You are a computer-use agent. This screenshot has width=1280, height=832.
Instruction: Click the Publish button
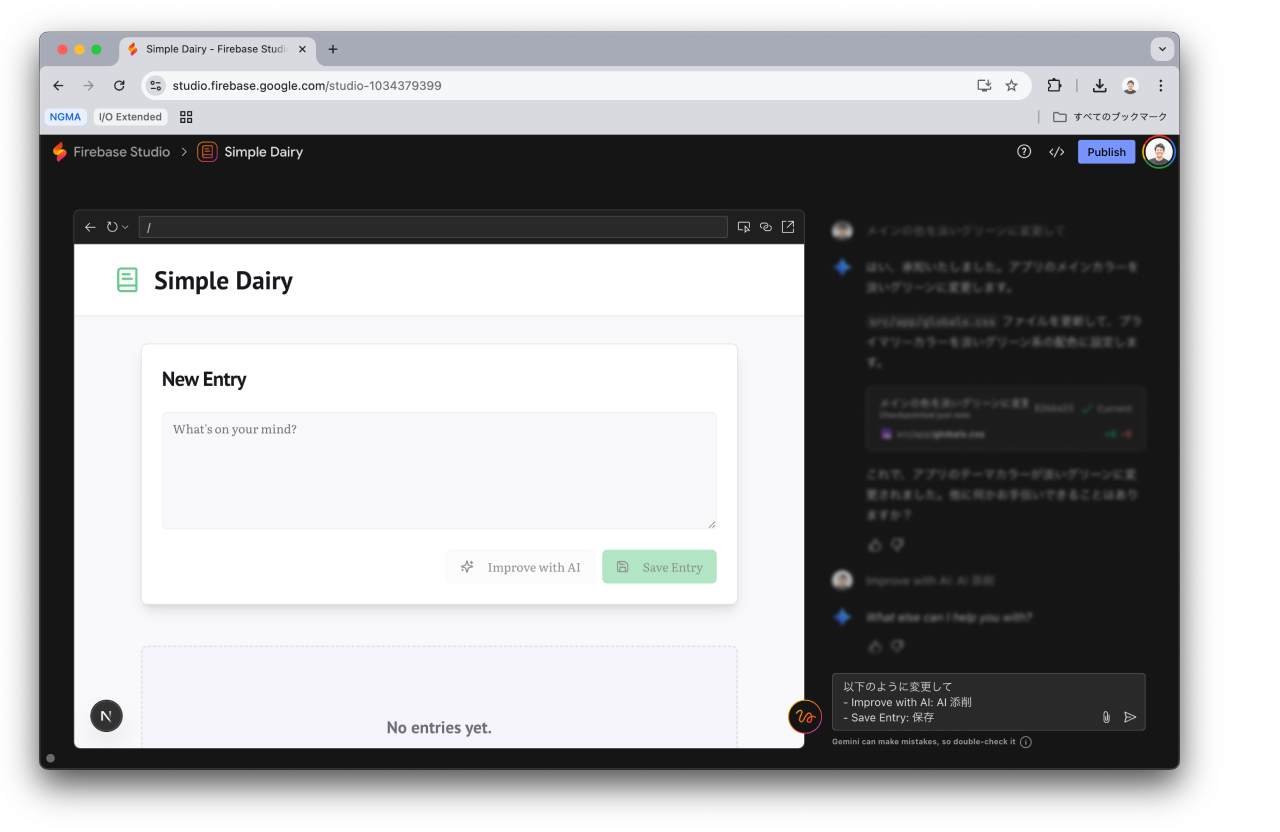[1105, 151]
